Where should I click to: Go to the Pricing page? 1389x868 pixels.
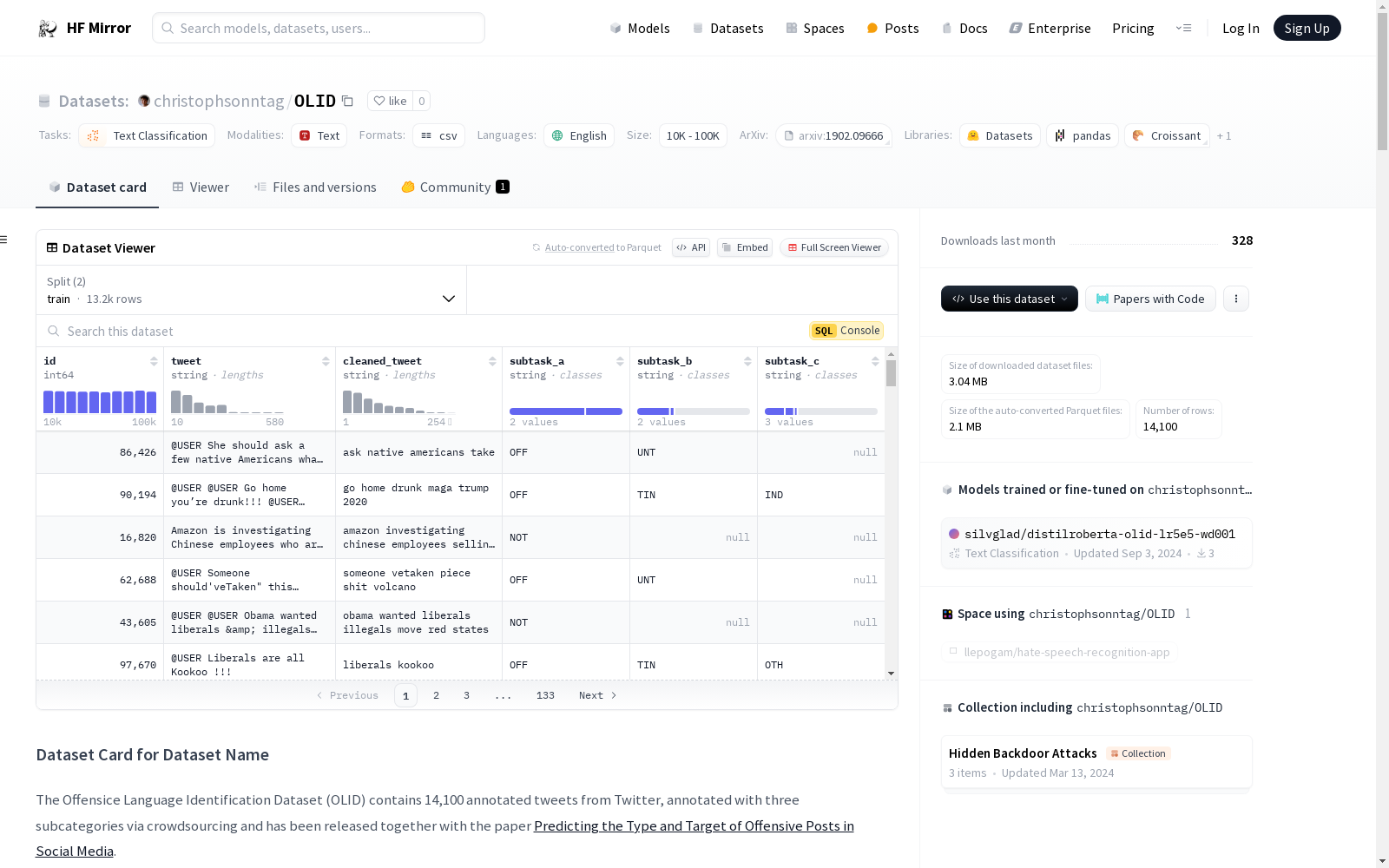1133,28
